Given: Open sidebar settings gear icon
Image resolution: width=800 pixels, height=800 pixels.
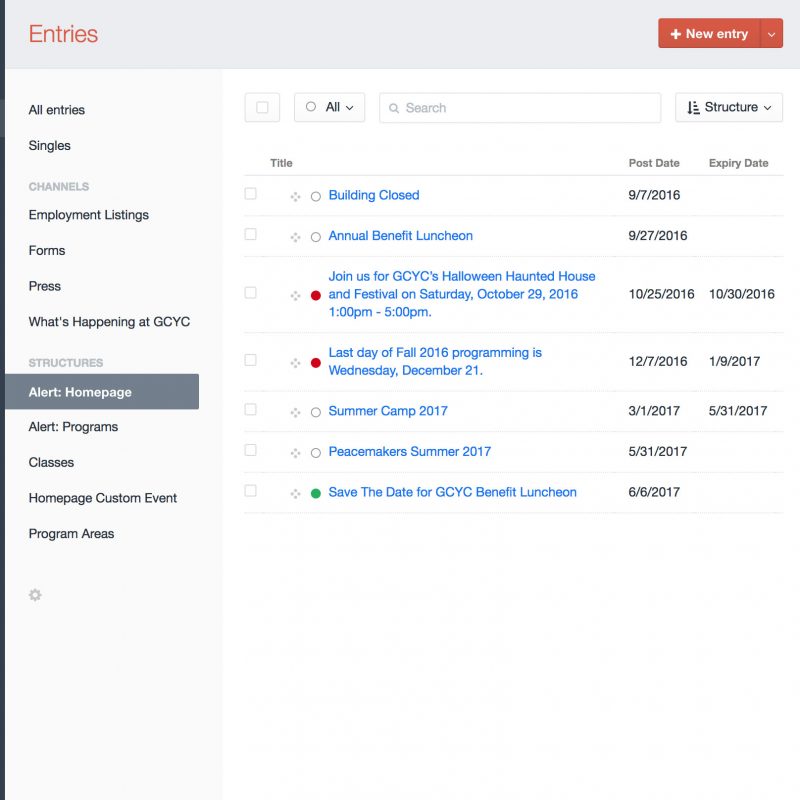Looking at the screenshot, I should click(x=35, y=595).
